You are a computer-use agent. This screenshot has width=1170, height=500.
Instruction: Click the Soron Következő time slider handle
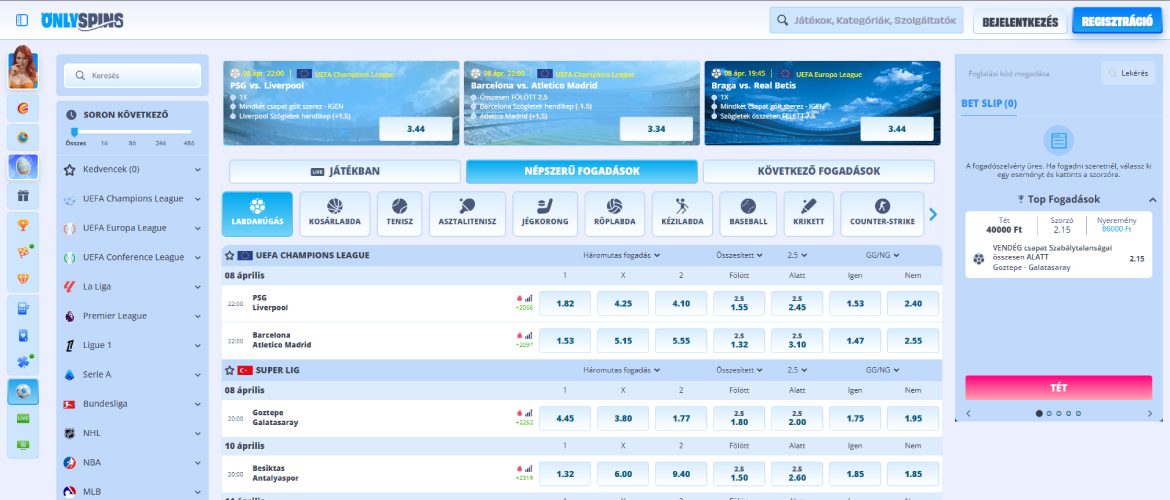(x=74, y=132)
